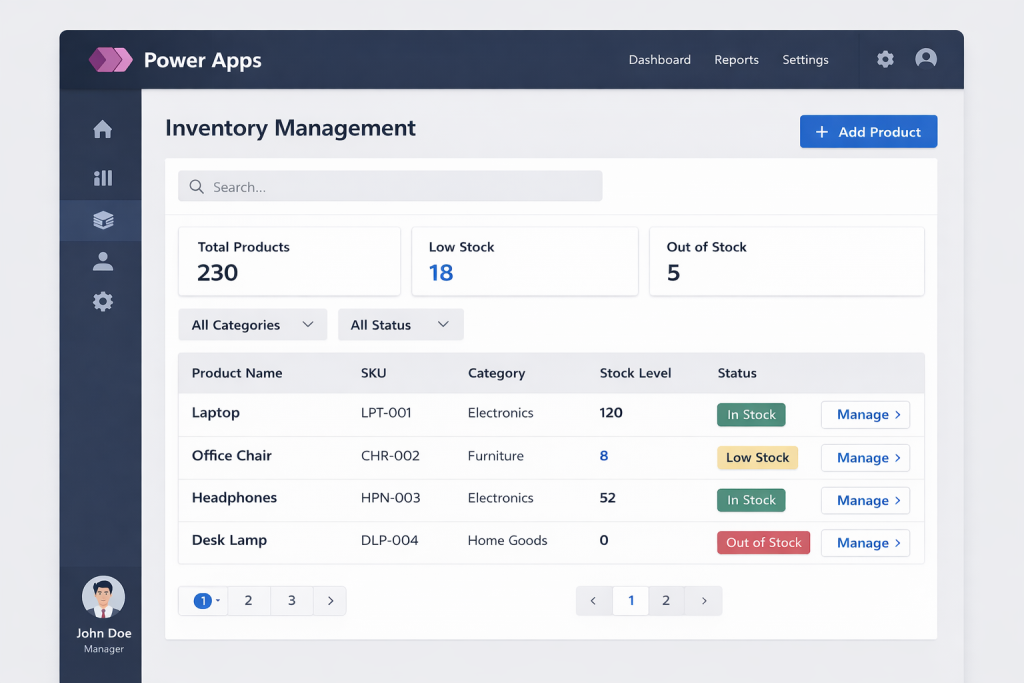Expand the All Categories dropdown
The height and width of the screenshot is (683, 1024).
pos(252,325)
